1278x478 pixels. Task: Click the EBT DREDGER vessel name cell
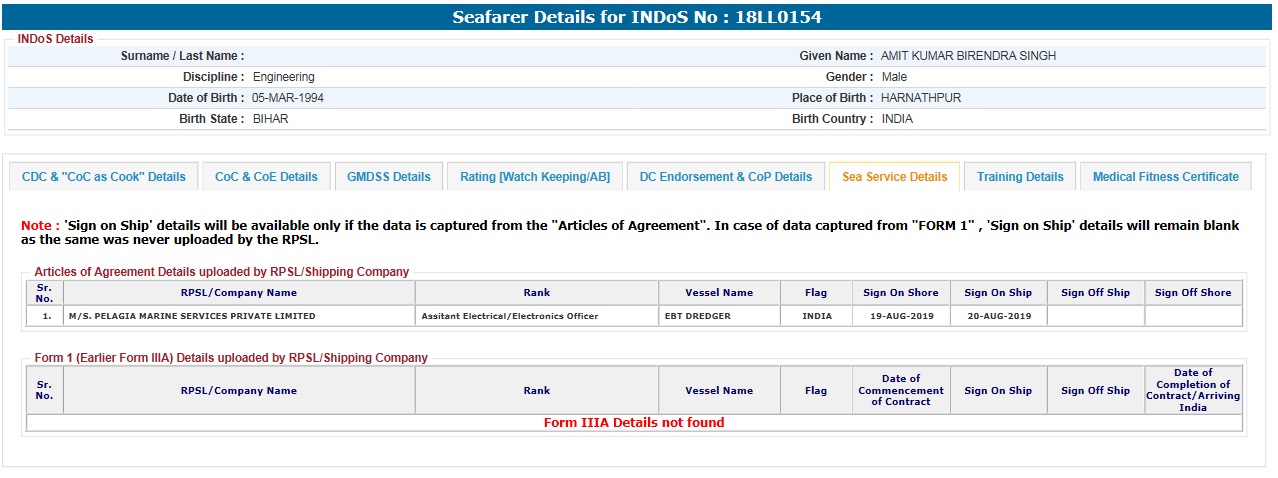click(x=696, y=316)
